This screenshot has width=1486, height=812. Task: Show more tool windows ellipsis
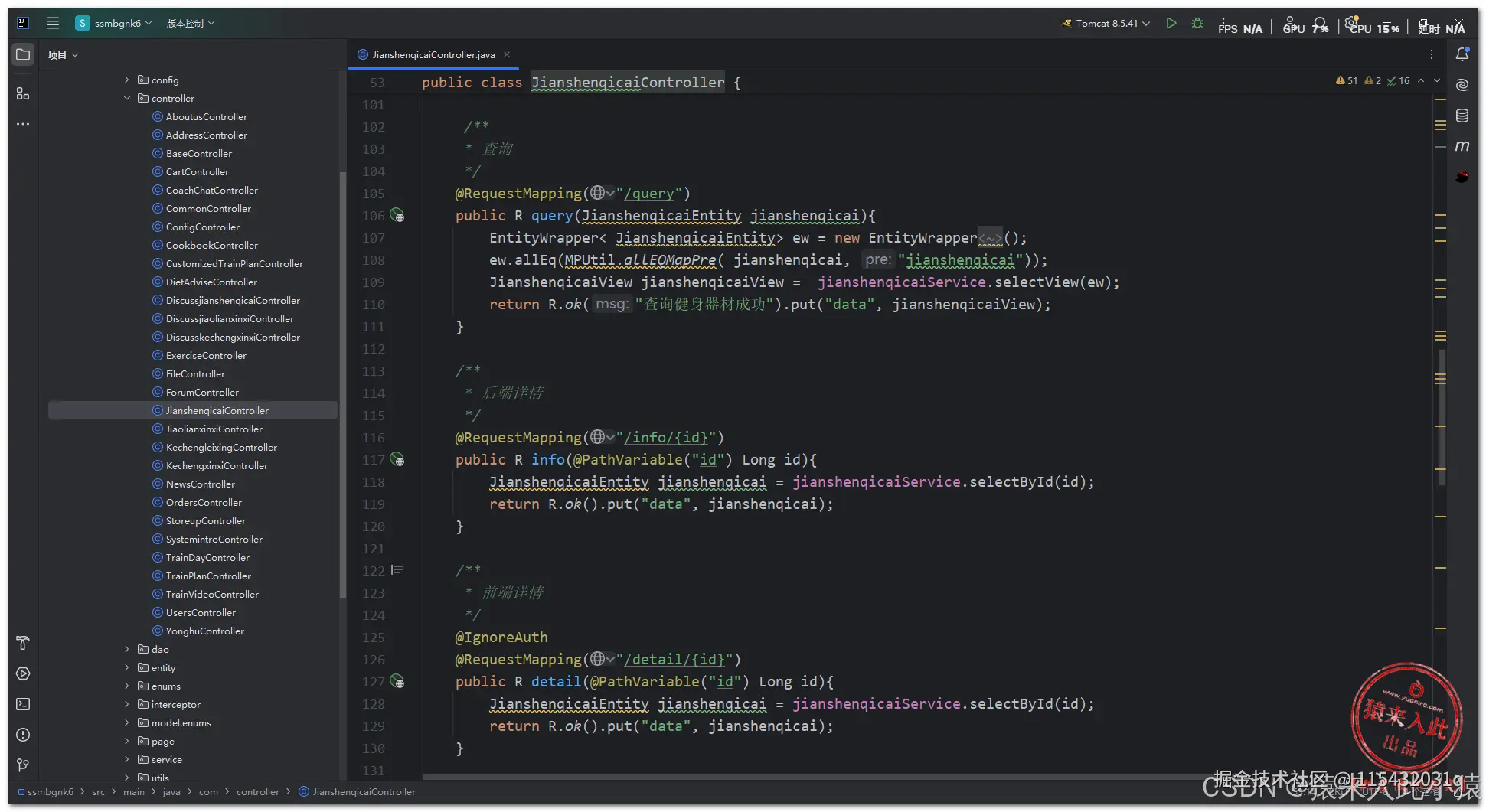23,124
